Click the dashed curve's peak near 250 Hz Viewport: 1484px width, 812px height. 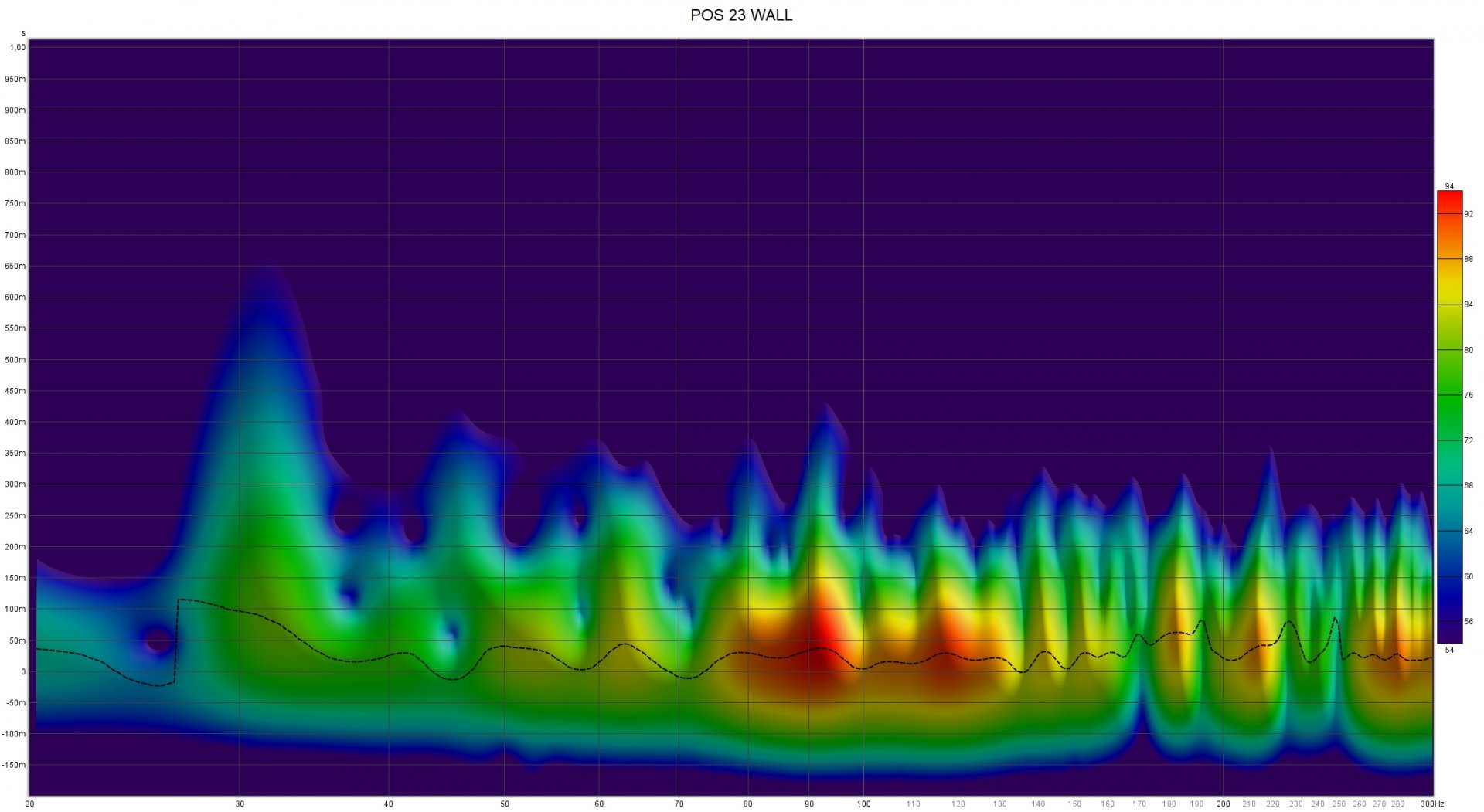[x=1335, y=618]
